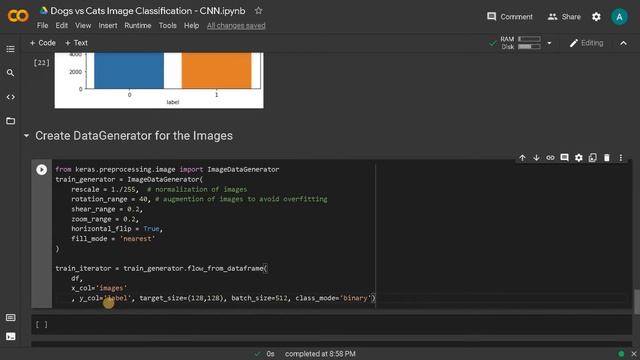640x360 pixels.
Task: Open the Tools menu
Action: click(167, 25)
